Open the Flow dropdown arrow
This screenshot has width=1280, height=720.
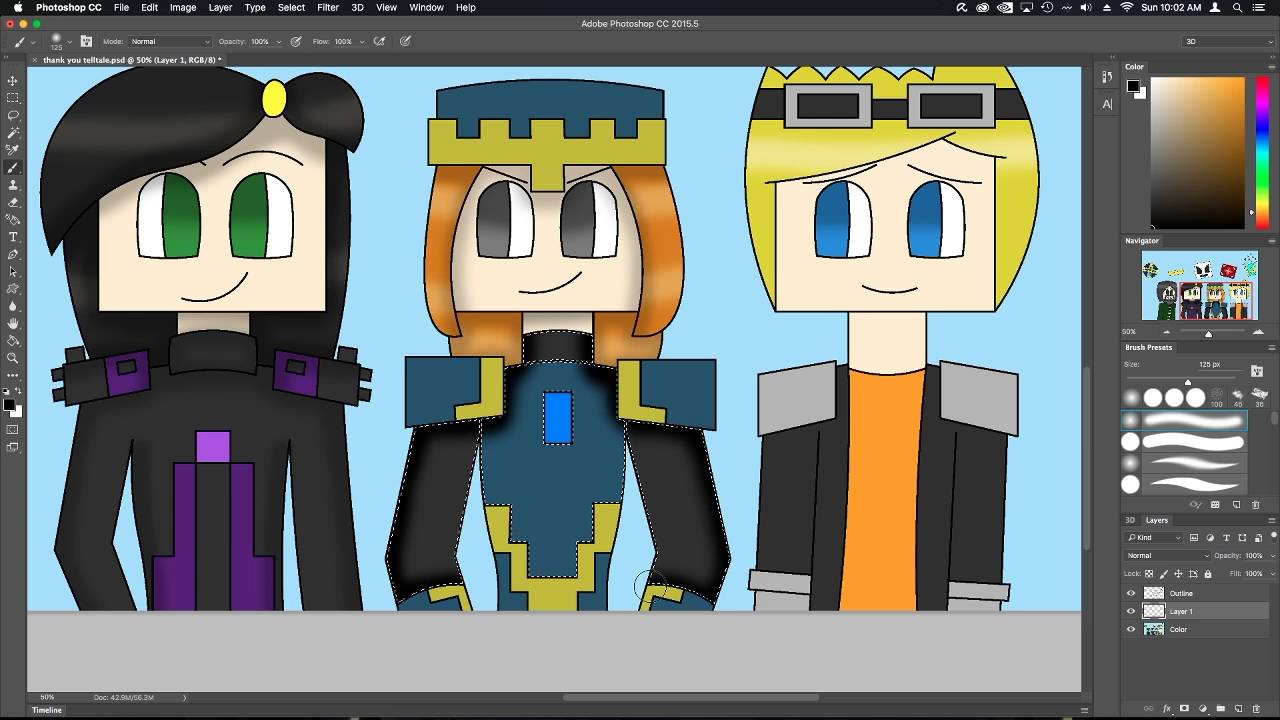[363, 41]
